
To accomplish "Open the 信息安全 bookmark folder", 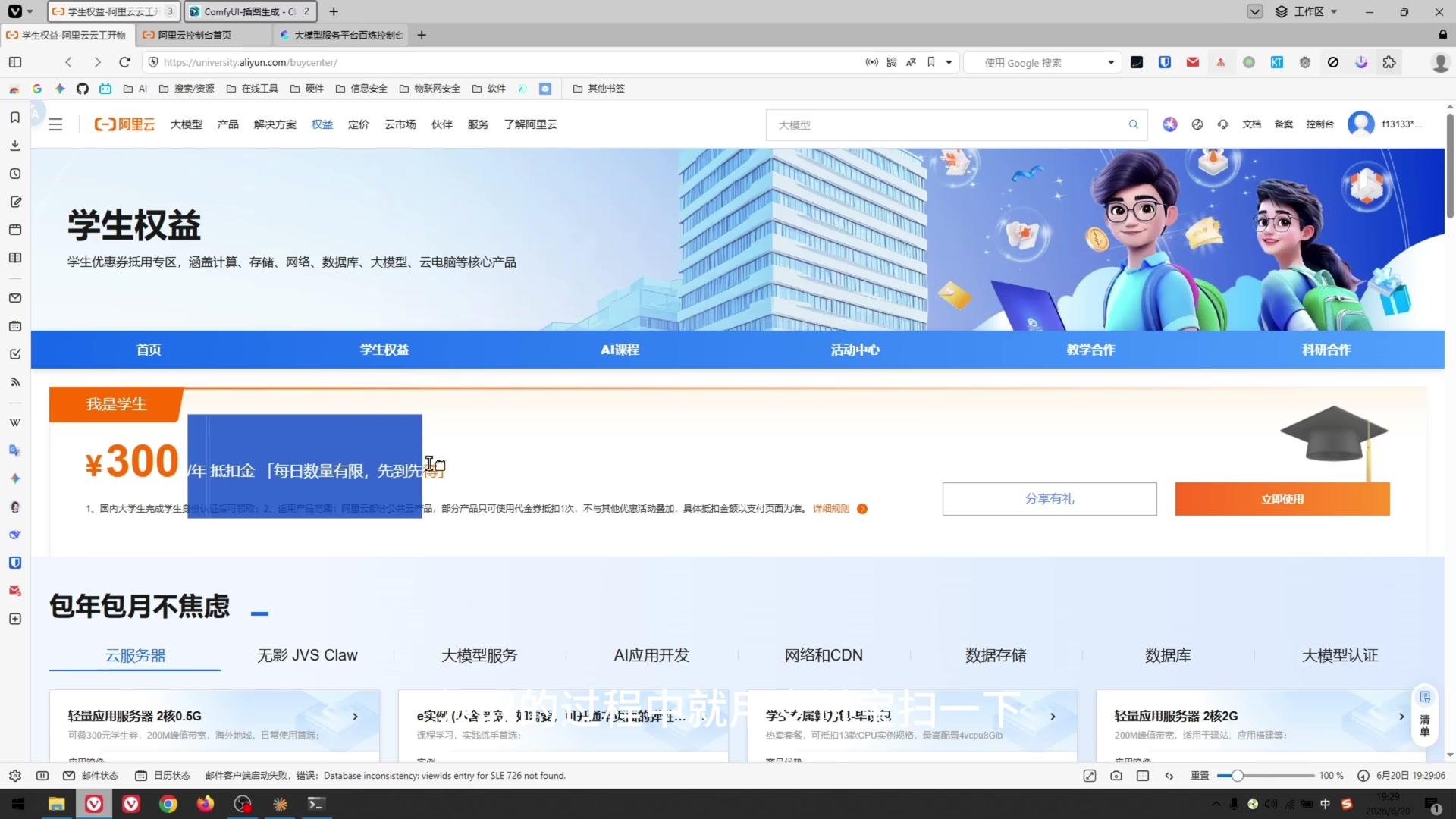I will [x=361, y=89].
